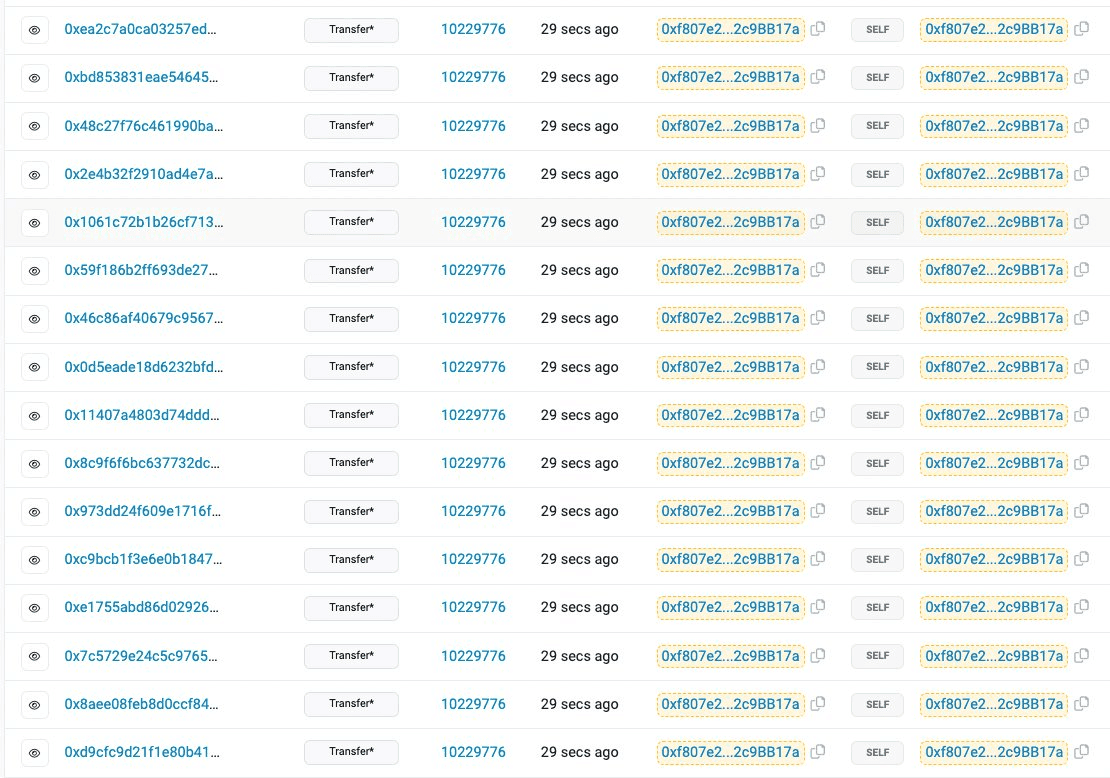
Task: Click SELF badge in 0x1061c72b1b26cf713 row
Action: point(877,222)
